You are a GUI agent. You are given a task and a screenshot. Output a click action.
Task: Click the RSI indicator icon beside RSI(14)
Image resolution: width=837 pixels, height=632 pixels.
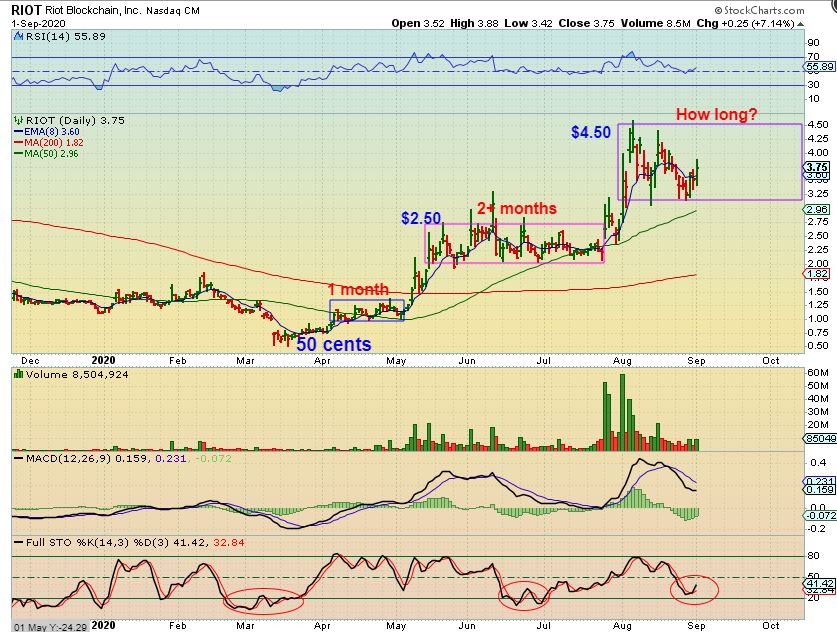tap(19, 36)
